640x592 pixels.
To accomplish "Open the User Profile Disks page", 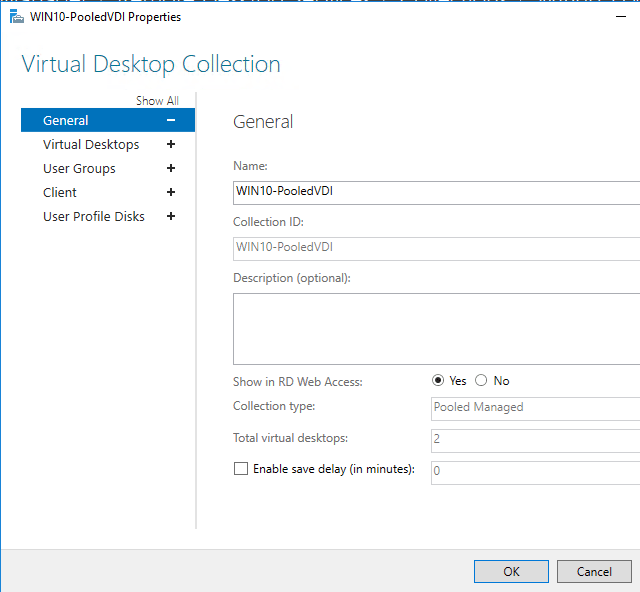I will click(x=94, y=216).
